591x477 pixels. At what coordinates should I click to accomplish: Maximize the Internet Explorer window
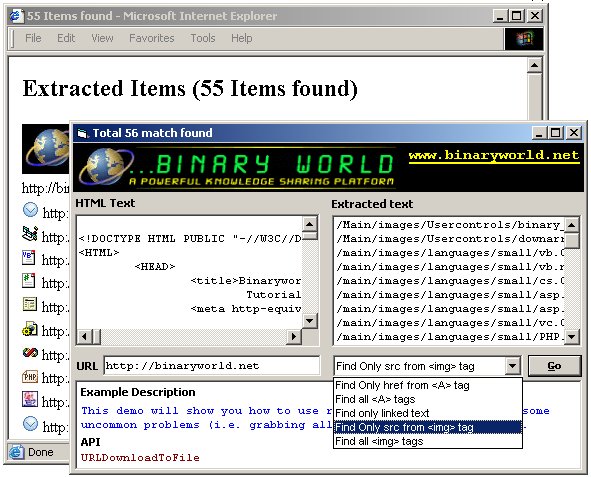coord(517,16)
